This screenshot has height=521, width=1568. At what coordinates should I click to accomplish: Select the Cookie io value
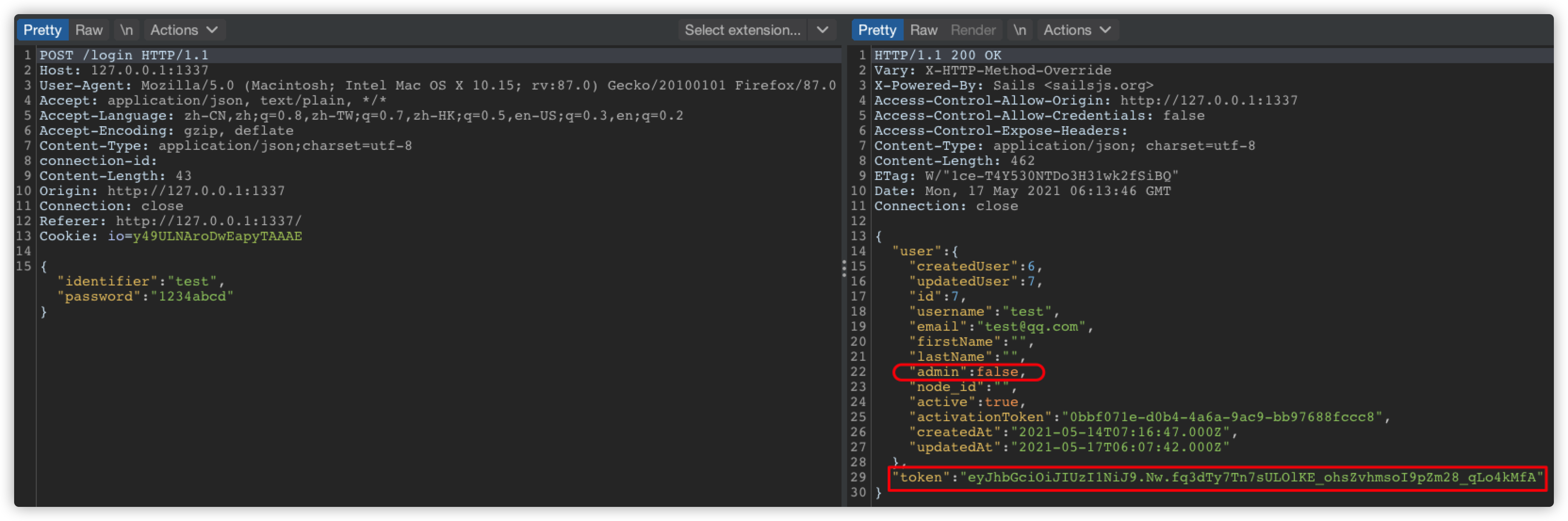[x=217, y=236]
